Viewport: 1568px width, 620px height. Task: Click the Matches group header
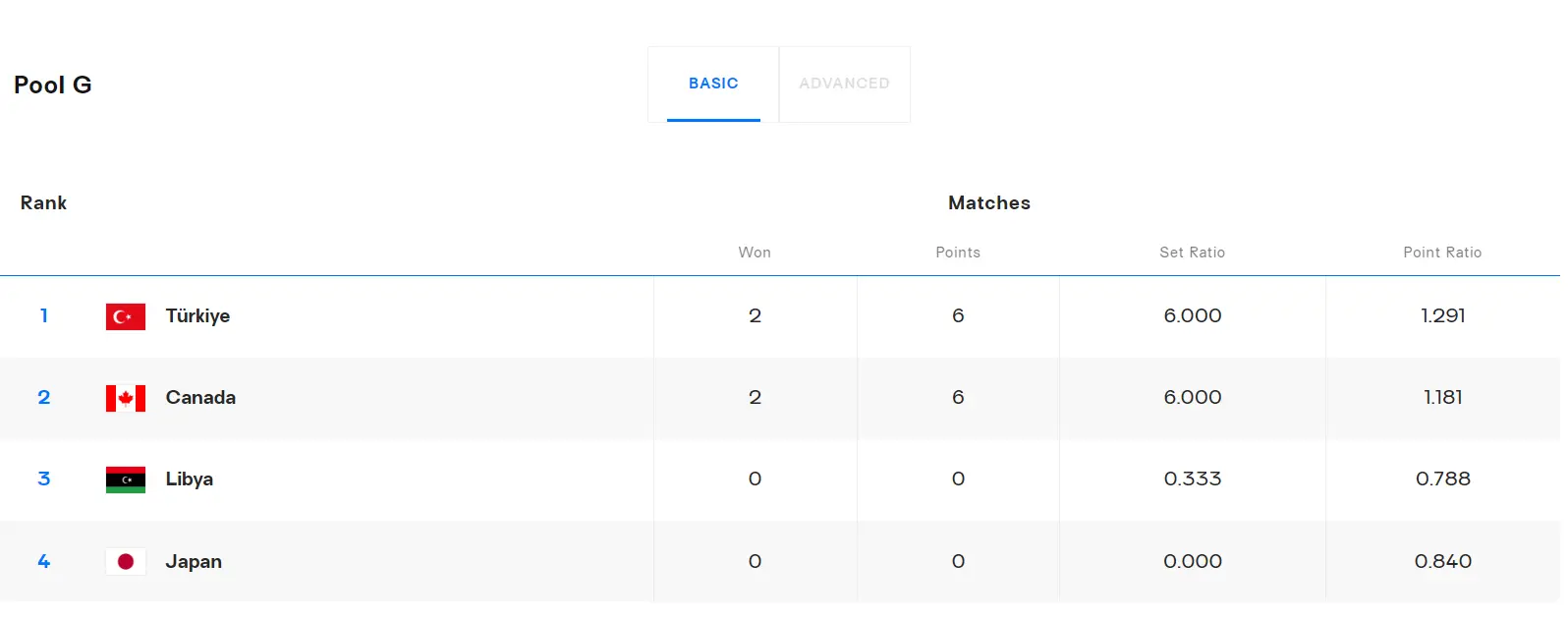tap(989, 203)
